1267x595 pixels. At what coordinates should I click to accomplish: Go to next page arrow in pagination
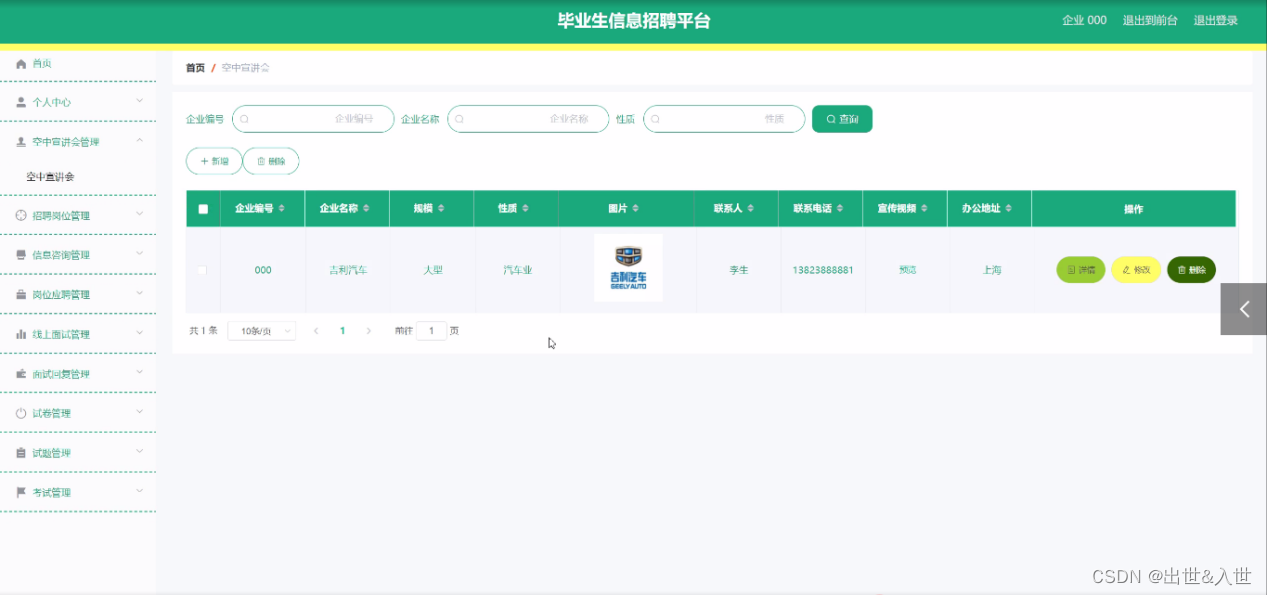[368, 331]
